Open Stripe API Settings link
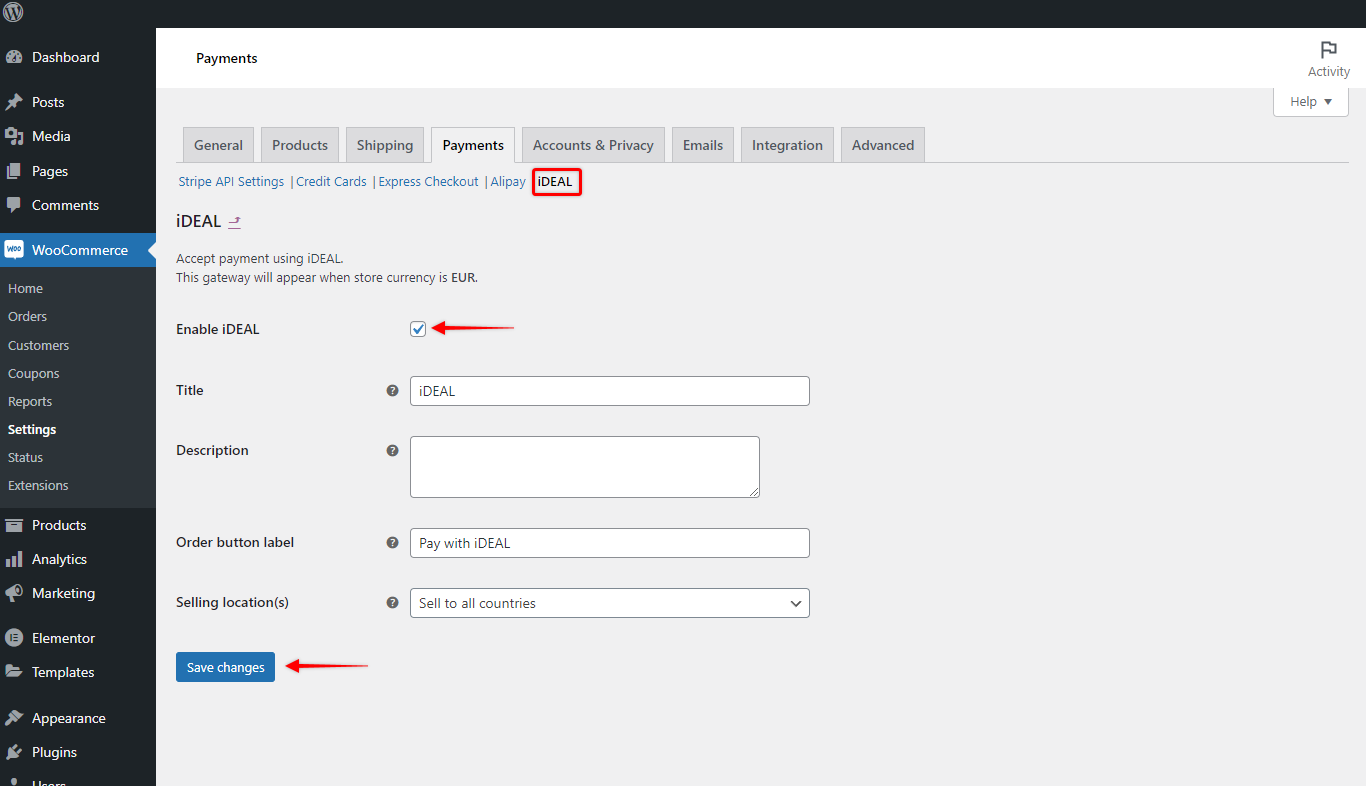Screen dimensions: 1366x786 pos(232,182)
